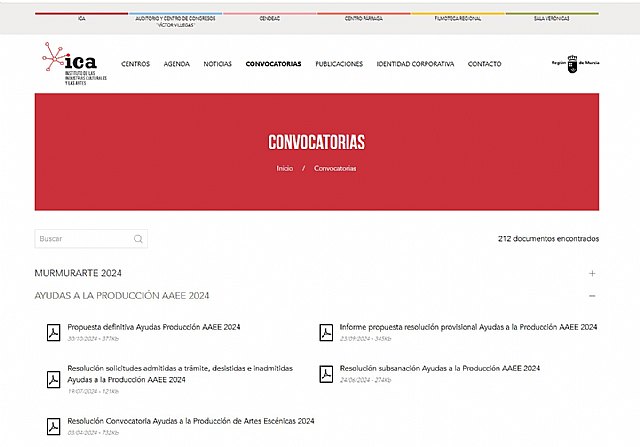This screenshot has height=447, width=640.
Task: Open the Centros menu item
Action: pos(135,64)
